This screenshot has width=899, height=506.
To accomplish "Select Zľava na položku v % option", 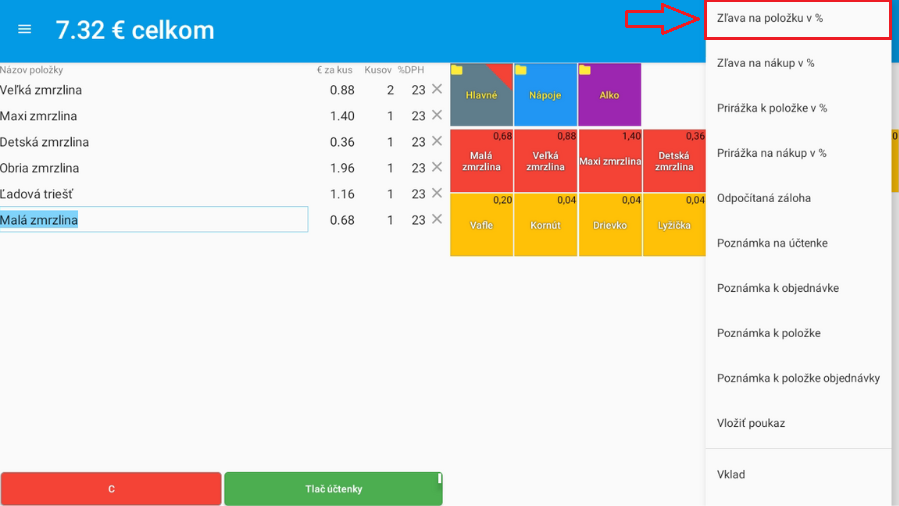I will [x=797, y=19].
